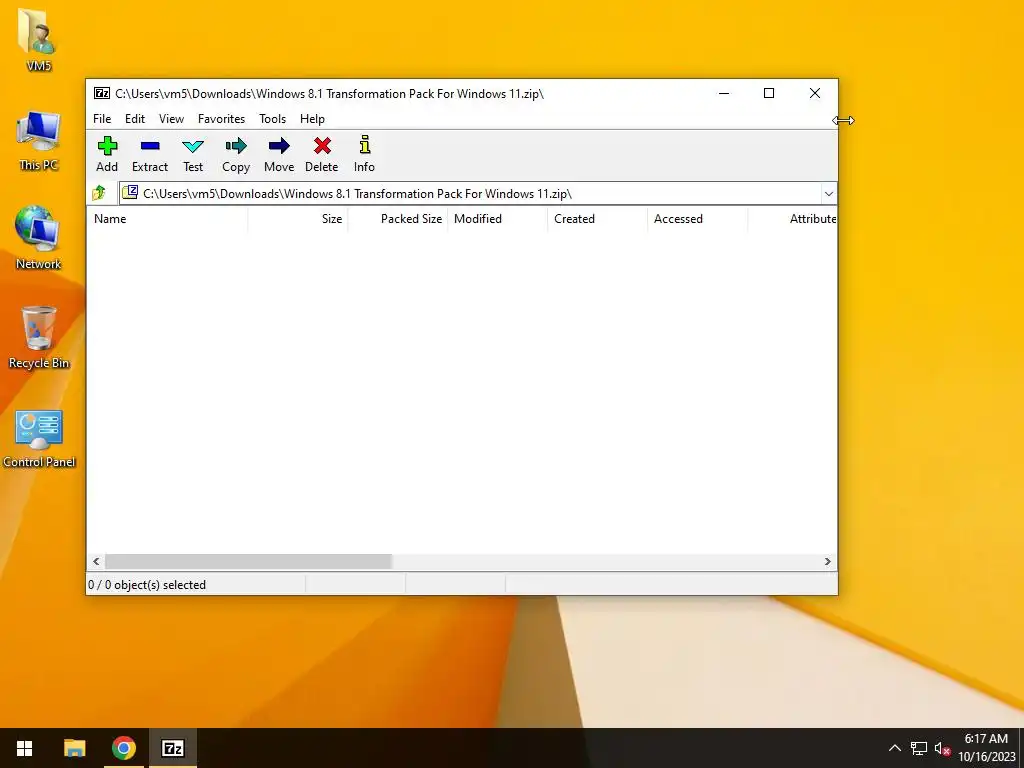Image resolution: width=1024 pixels, height=768 pixels.
Task: Sort by the Name column
Action: (x=167, y=219)
